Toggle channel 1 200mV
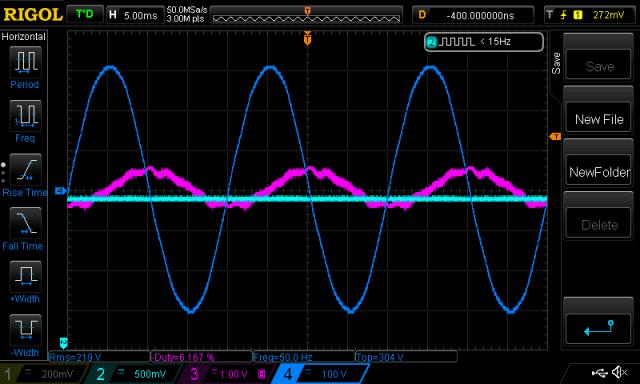640x384 pixels. pos(43,374)
